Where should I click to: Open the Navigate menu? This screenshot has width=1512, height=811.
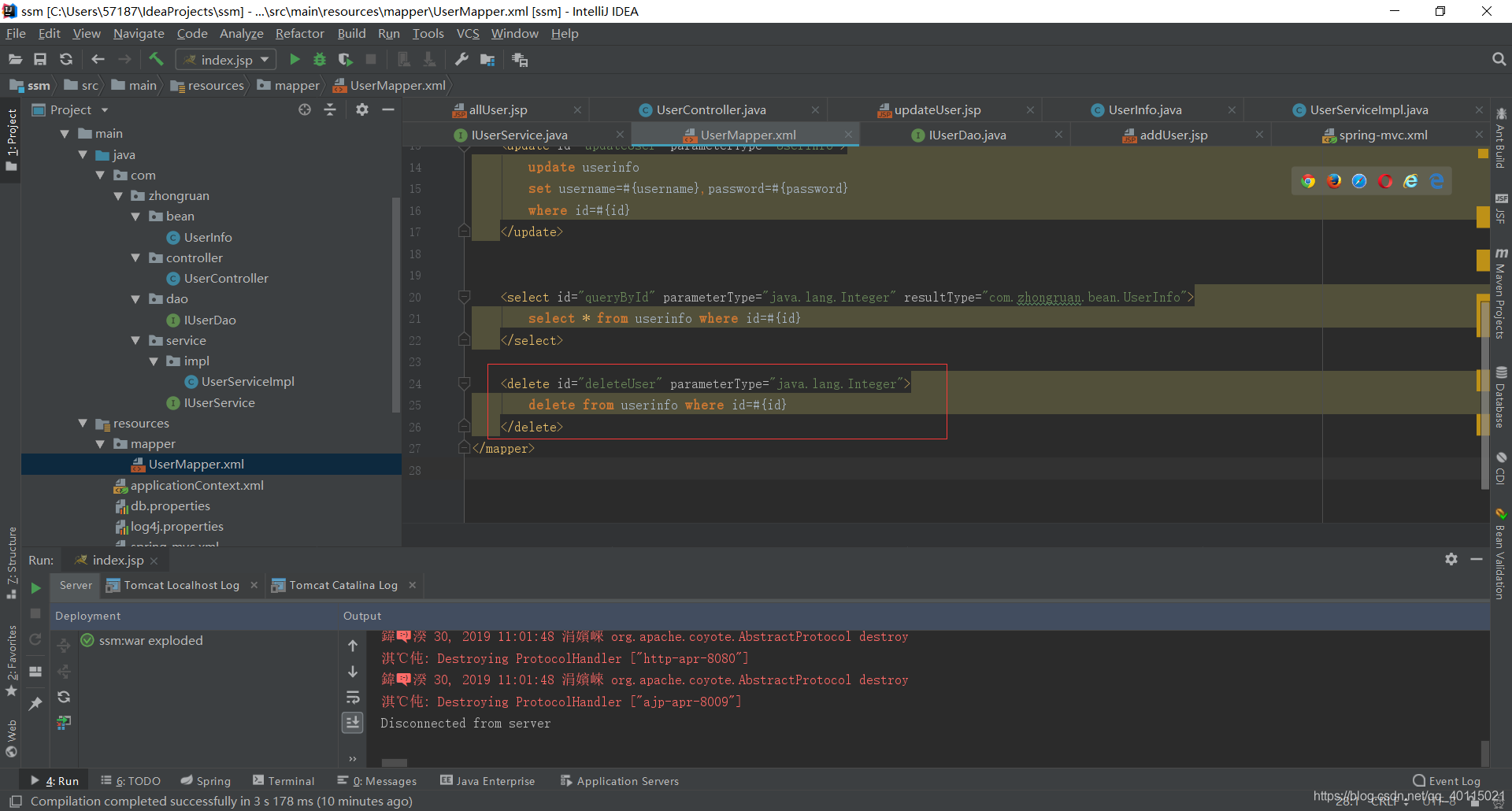coord(139,34)
